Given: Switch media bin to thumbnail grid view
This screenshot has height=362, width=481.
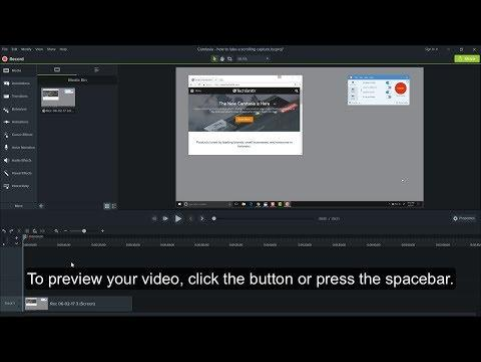Looking at the screenshot, I should click(107, 206).
